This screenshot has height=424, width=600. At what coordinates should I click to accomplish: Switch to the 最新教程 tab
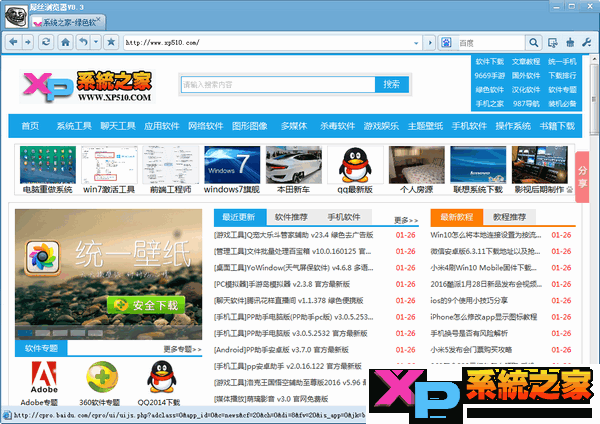tap(457, 217)
